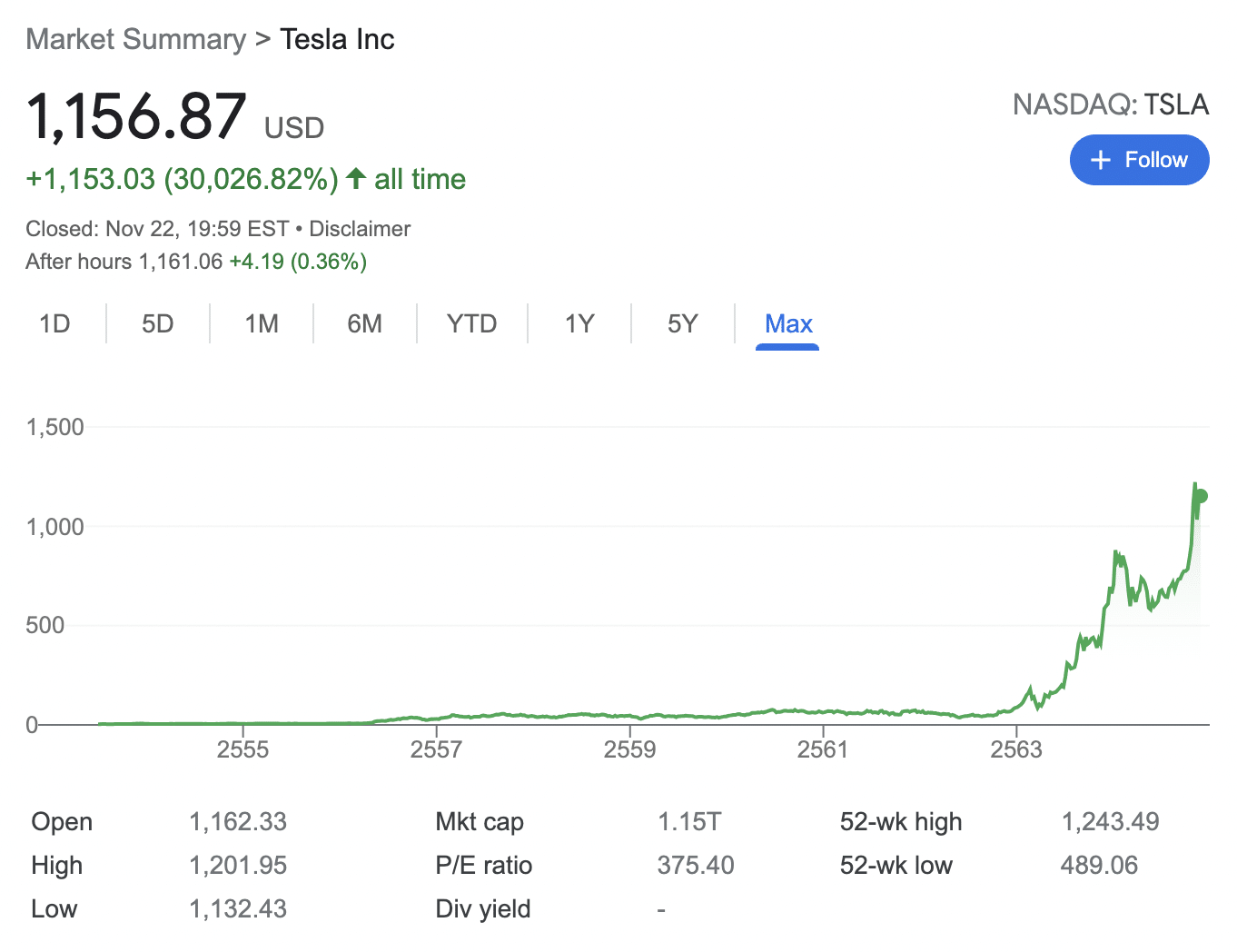Viewport: 1237px width, 952px height.
Task: Choose the 5Y range tab
Action: point(683,323)
